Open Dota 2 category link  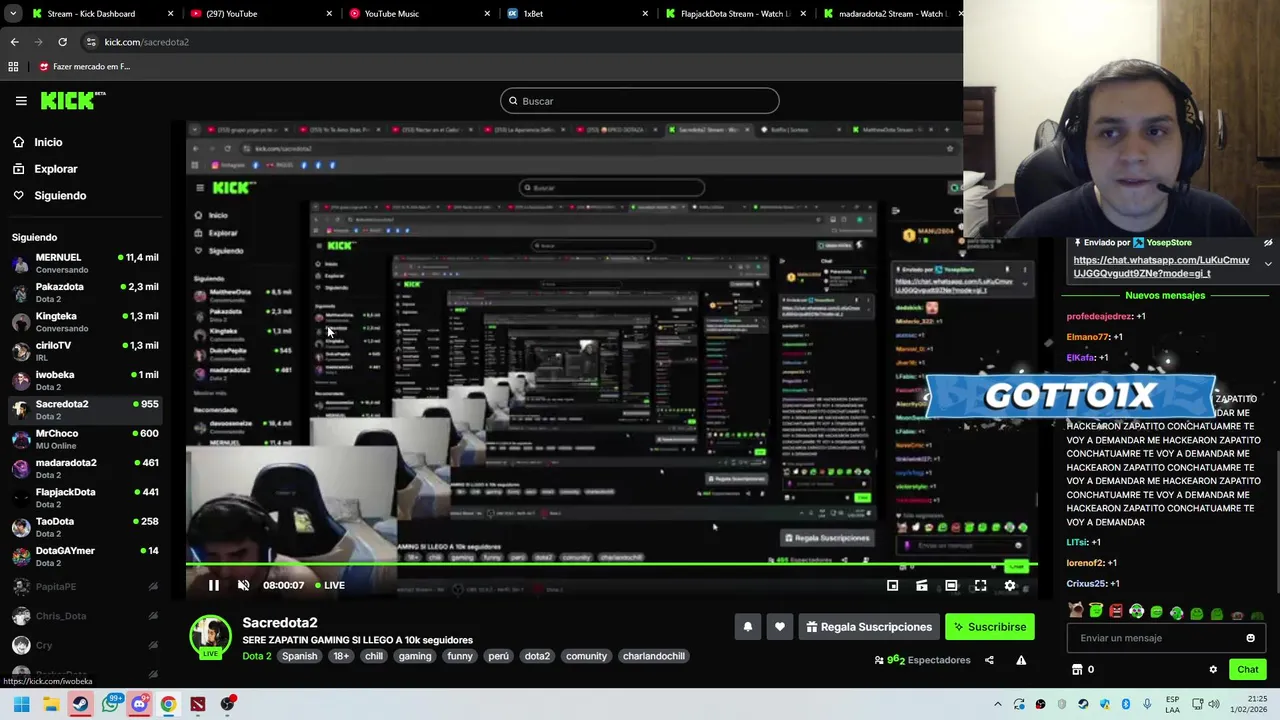point(256,657)
